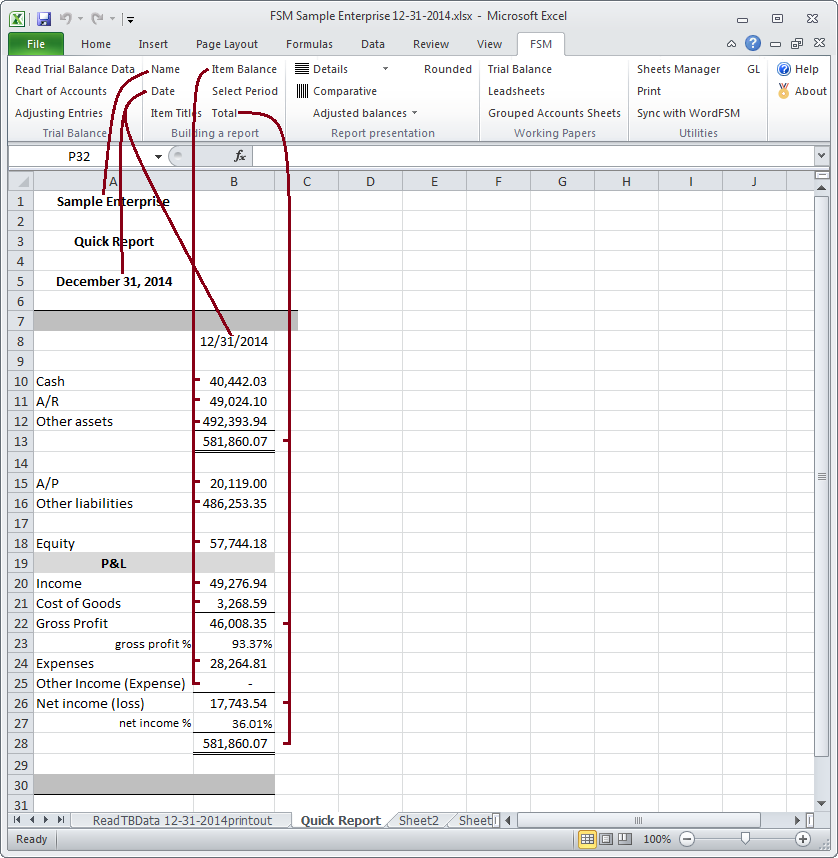Screen dimensions: 838x858
Task: Click the zoom in plus button
Action: [802, 839]
